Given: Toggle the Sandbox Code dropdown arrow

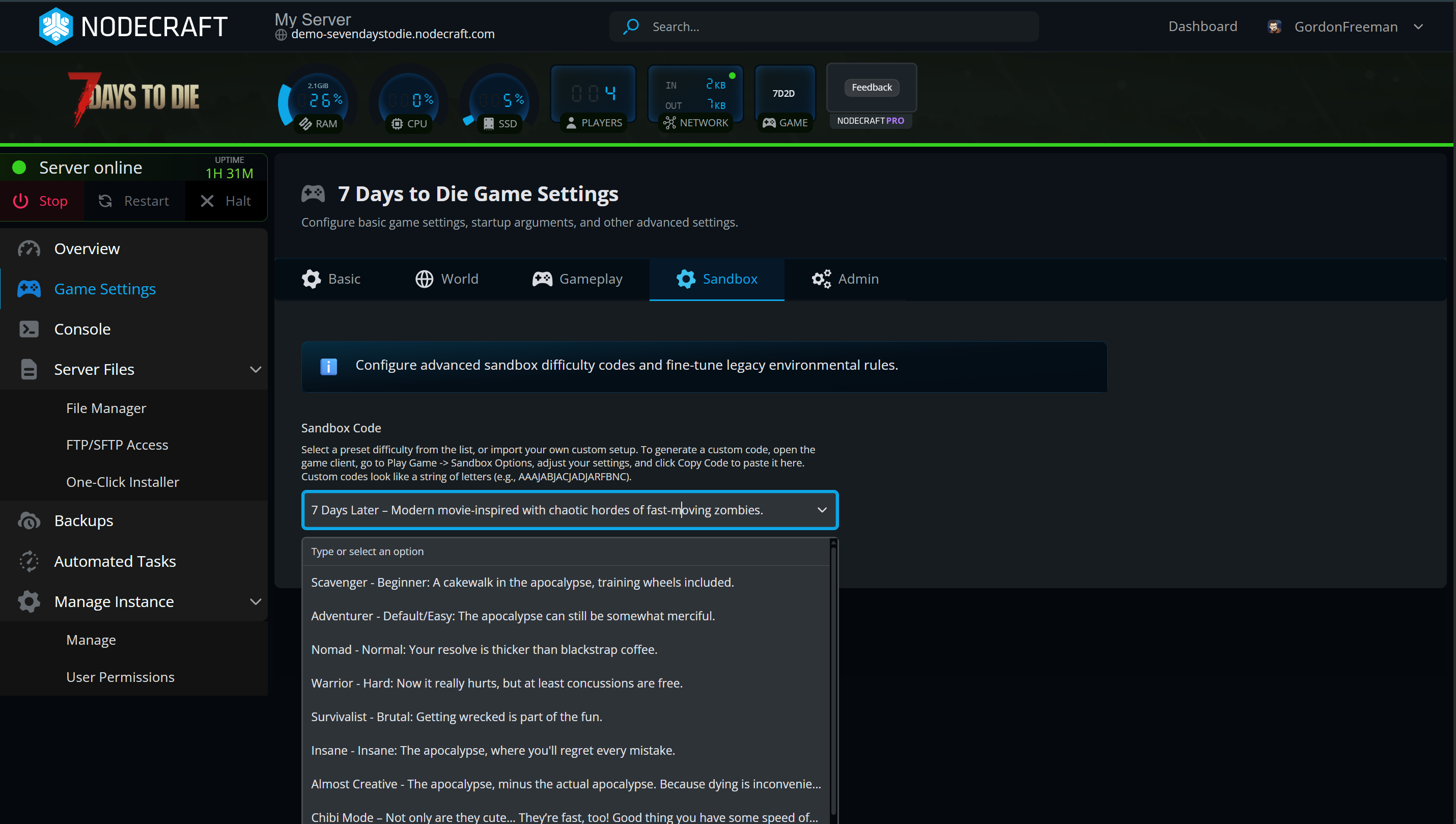Looking at the screenshot, I should tap(822, 510).
